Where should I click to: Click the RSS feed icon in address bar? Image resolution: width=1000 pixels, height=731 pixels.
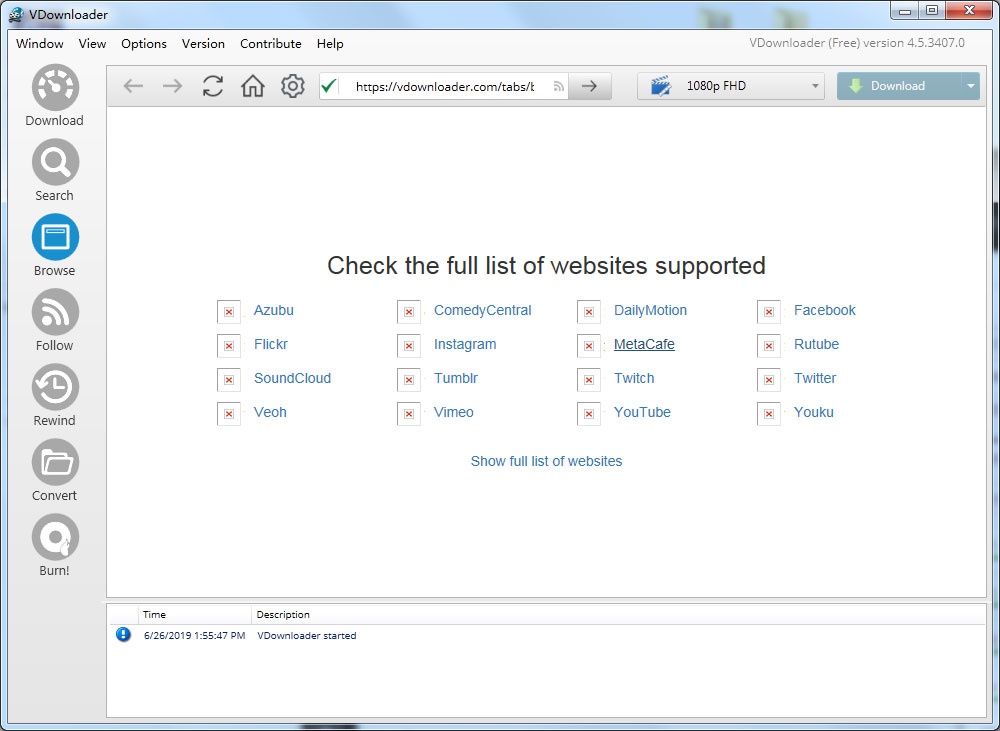(x=559, y=87)
